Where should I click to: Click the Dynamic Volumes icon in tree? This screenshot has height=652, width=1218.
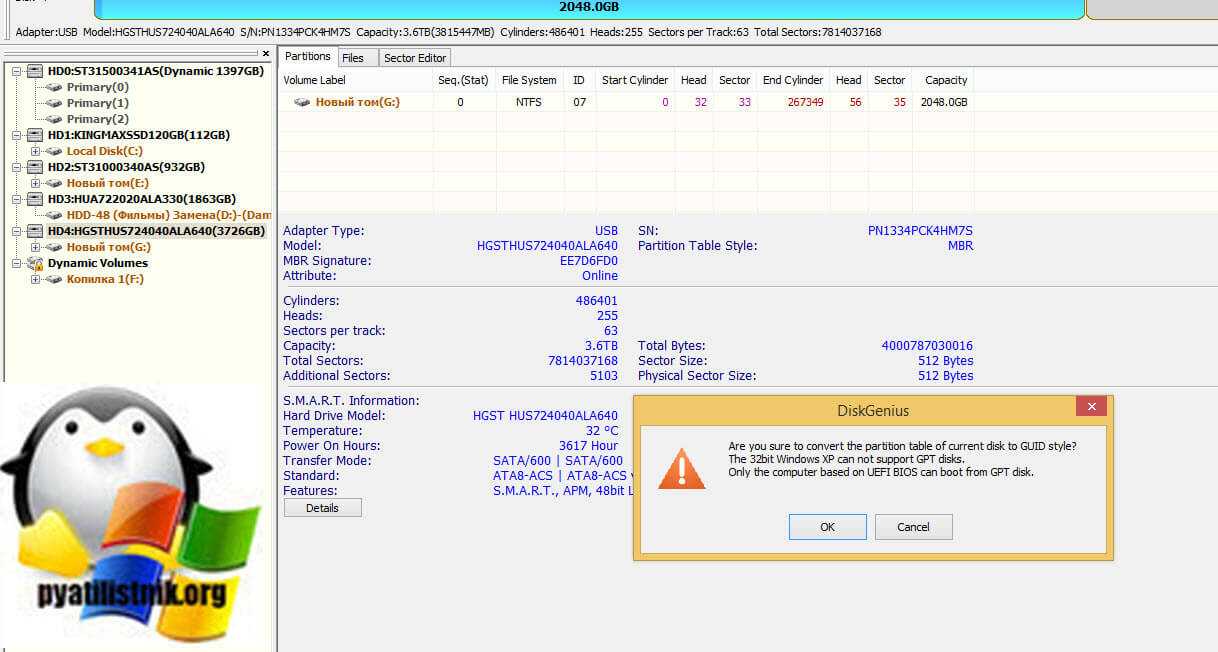pyautogui.click(x=35, y=263)
